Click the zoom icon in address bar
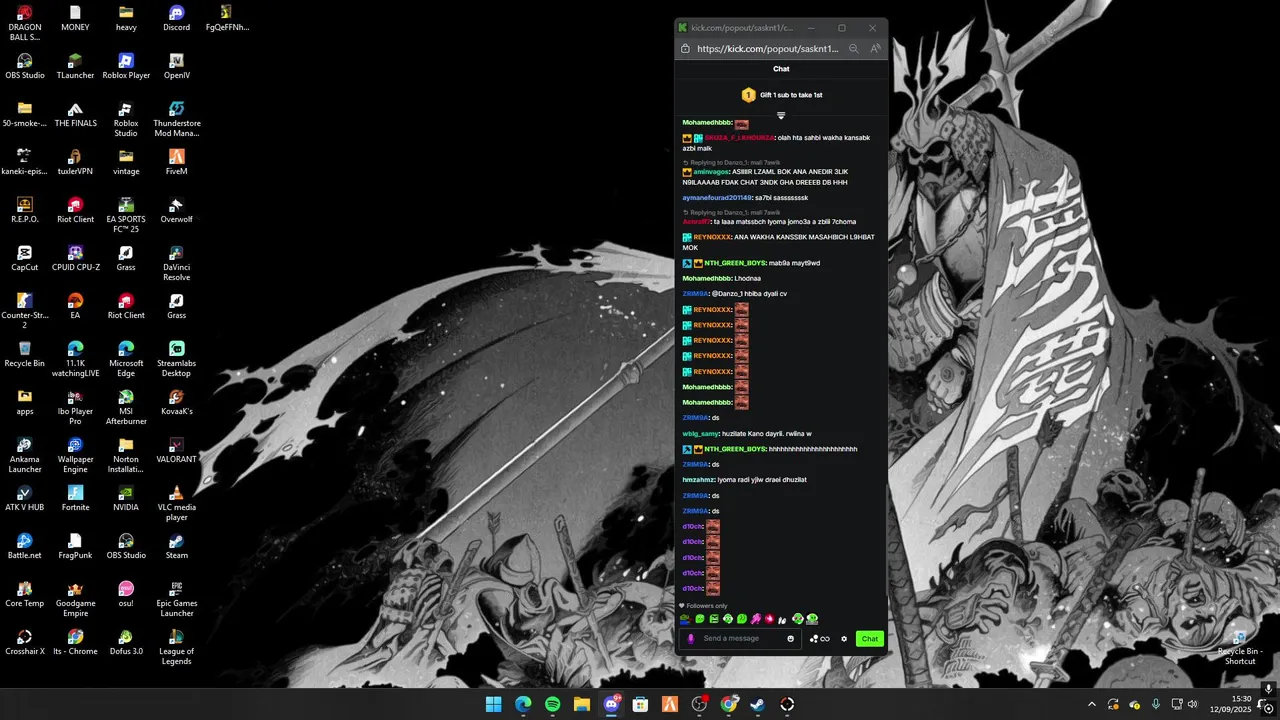1280x720 pixels. point(854,48)
